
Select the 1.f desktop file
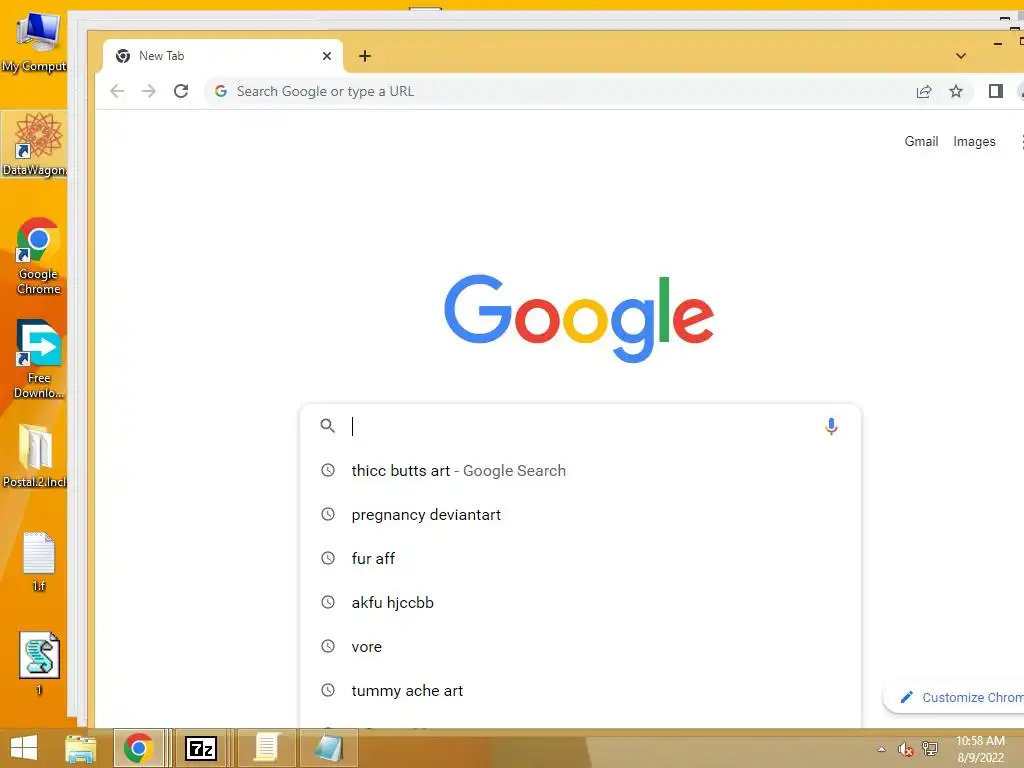point(39,562)
